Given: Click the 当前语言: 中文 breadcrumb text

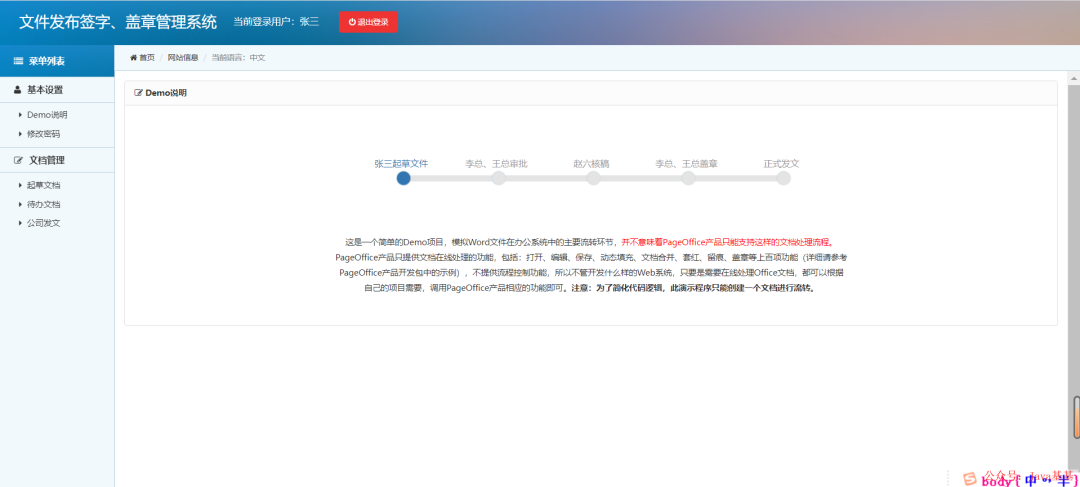Looking at the screenshot, I should point(238,58).
